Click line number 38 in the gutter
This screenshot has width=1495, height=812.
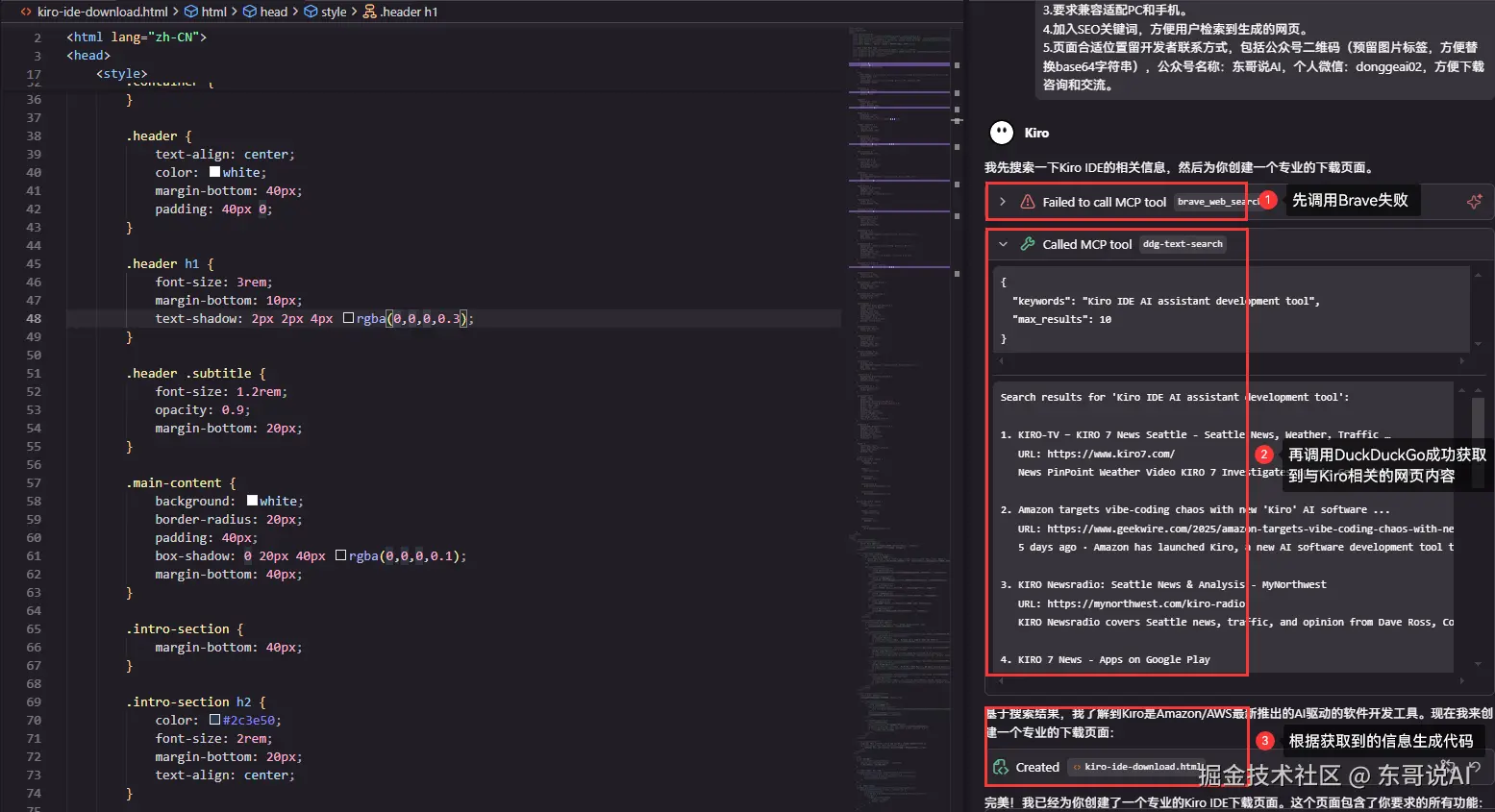[x=34, y=135]
